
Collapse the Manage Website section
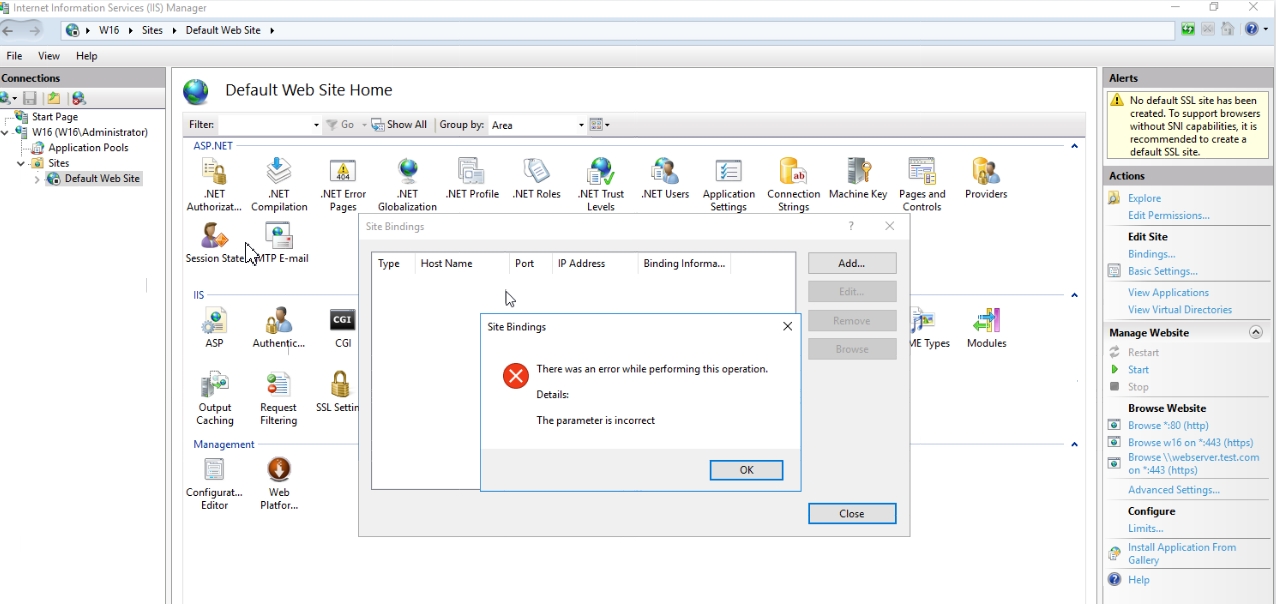(x=1256, y=332)
